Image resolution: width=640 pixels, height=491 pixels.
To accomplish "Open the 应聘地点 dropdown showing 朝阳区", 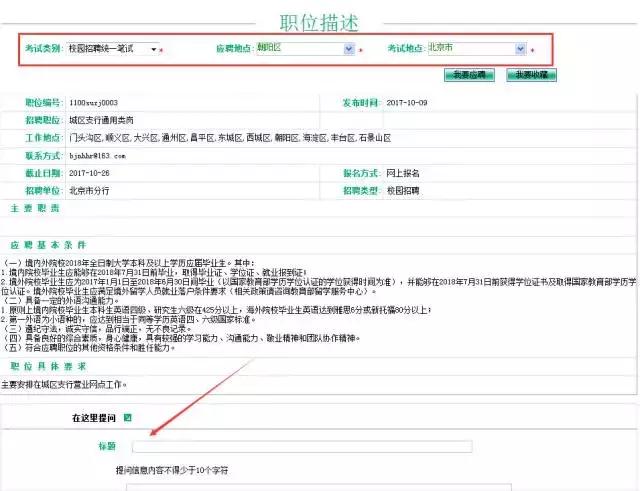I will click(x=306, y=49).
